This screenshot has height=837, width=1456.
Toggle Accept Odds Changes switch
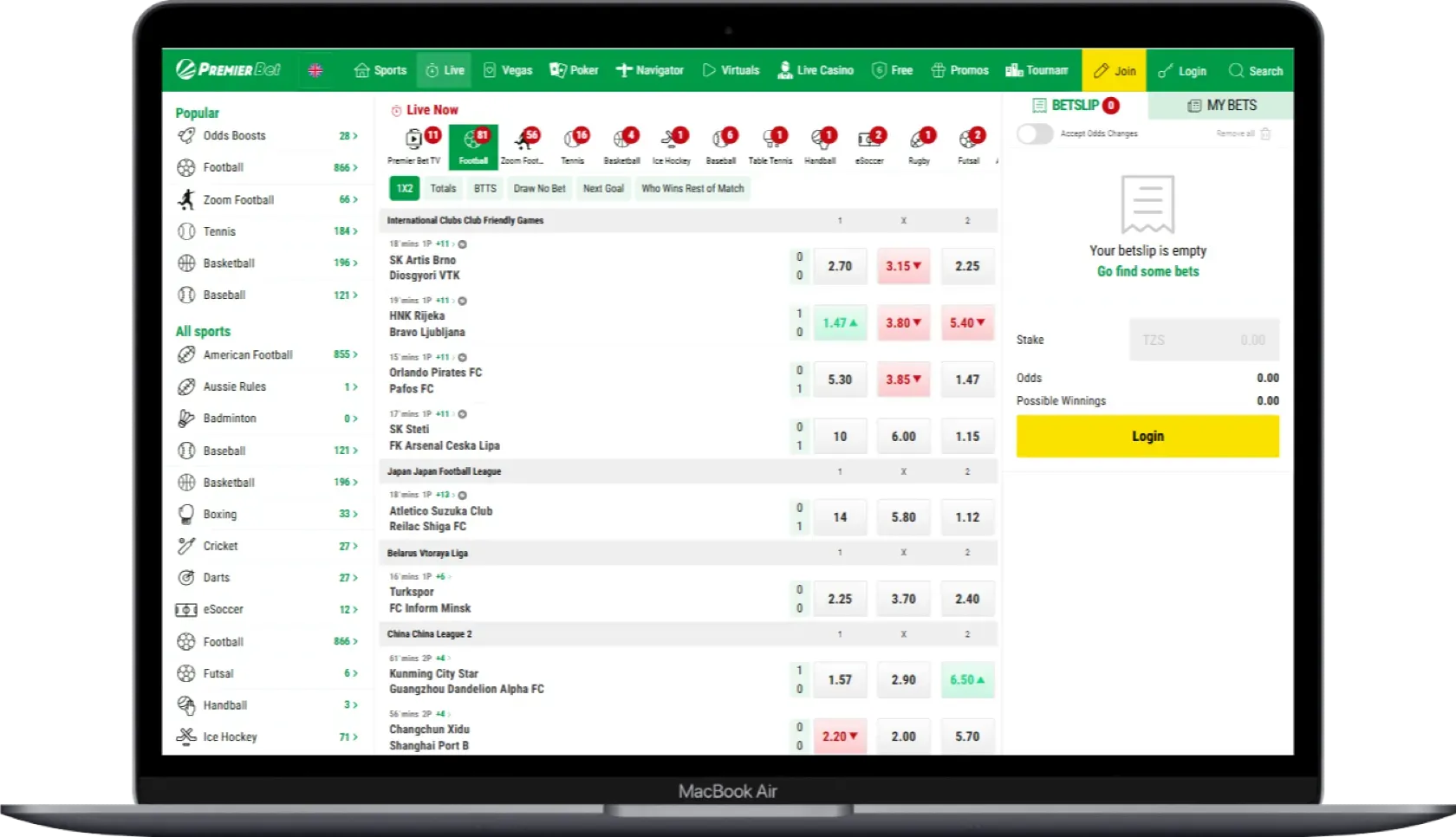(x=1035, y=133)
